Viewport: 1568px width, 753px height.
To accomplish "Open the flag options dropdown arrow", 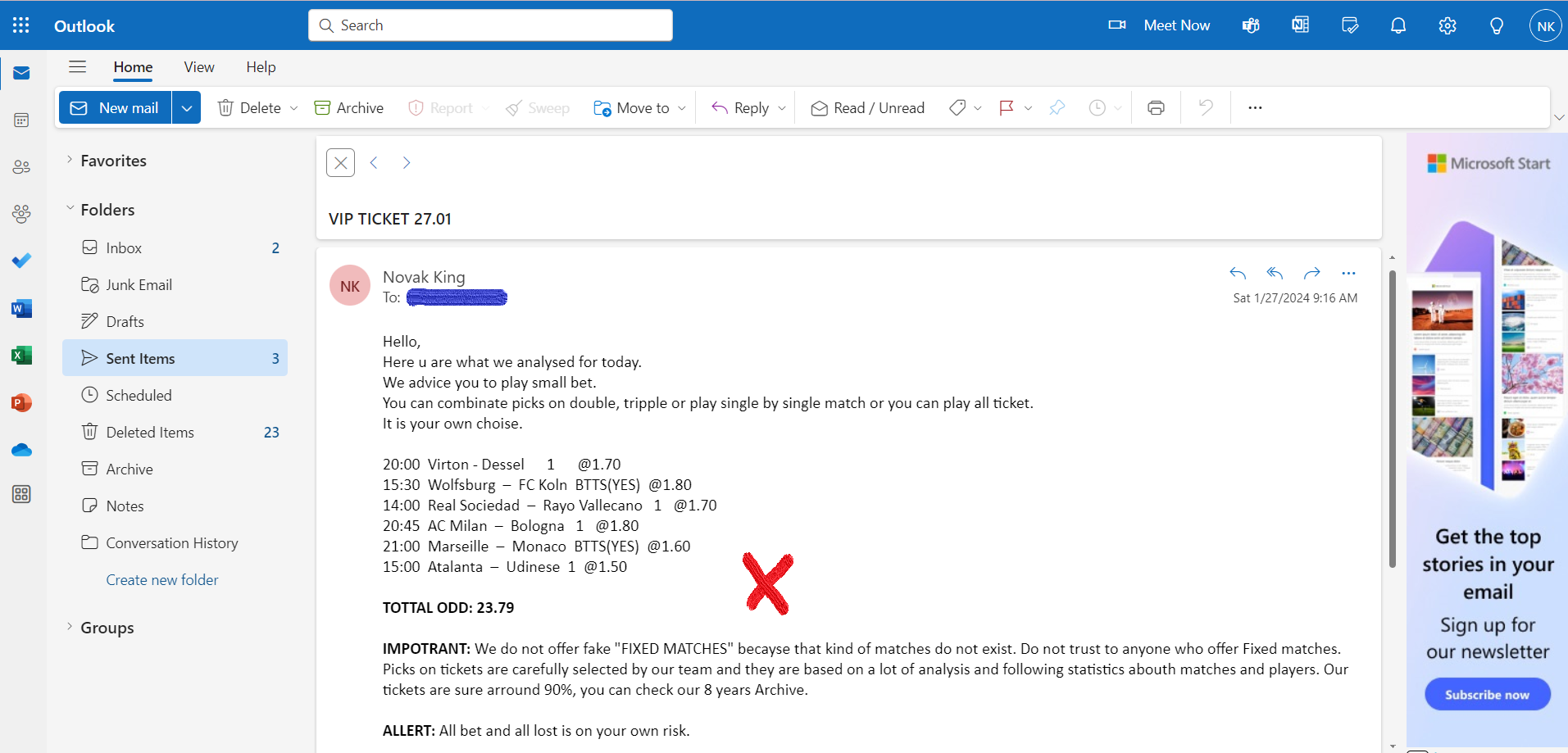I will coord(1029,108).
